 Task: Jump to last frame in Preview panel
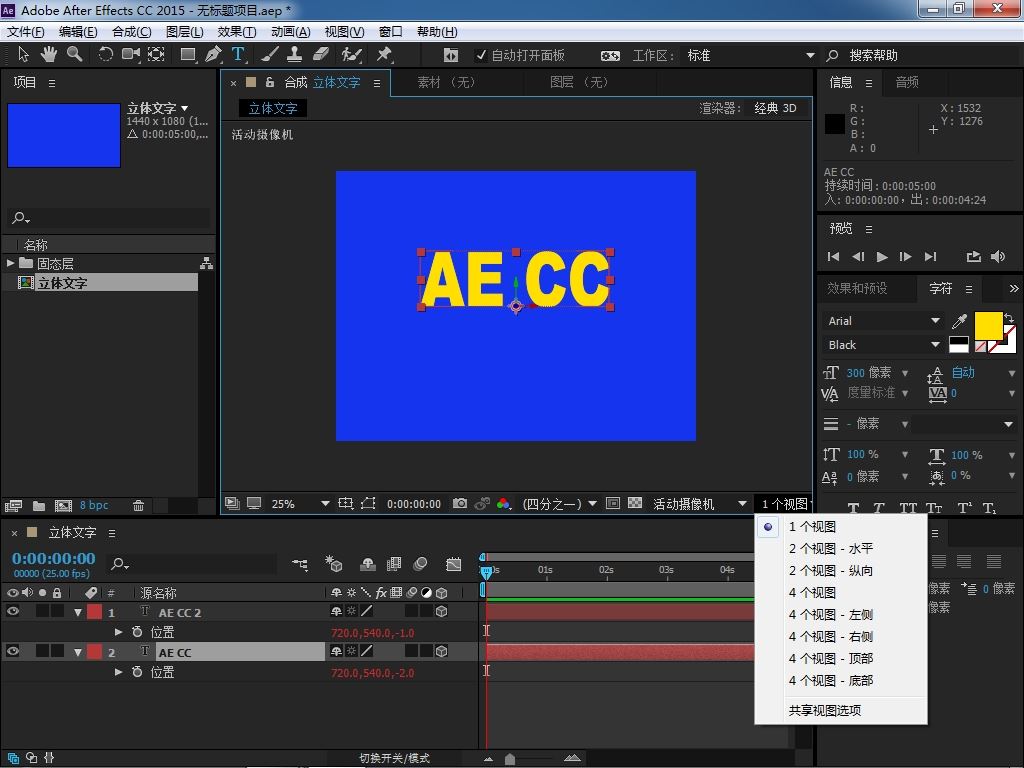pos(931,257)
